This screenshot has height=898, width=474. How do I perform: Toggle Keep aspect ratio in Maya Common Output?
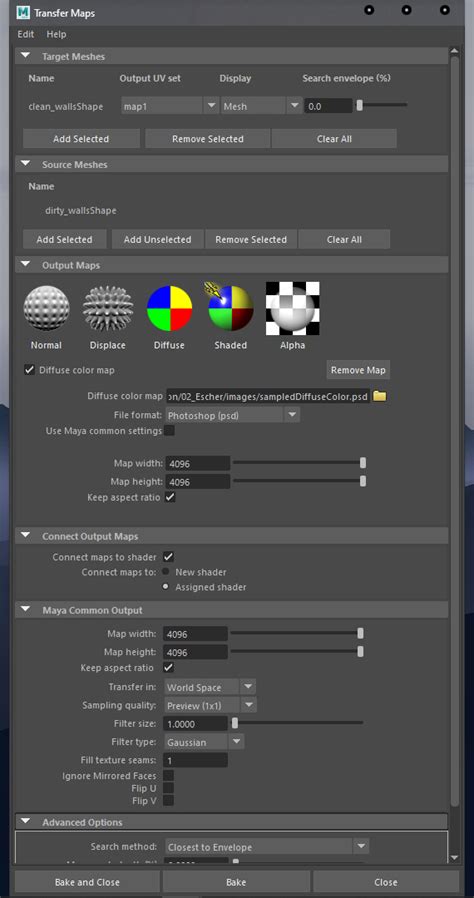(168, 668)
